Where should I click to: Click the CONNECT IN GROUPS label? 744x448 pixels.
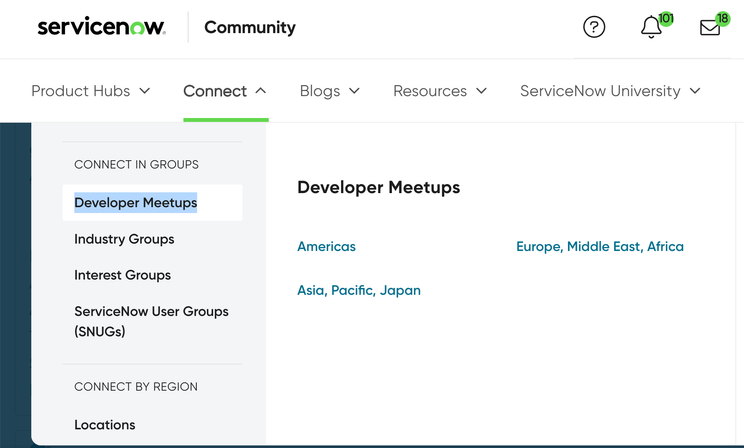136,164
